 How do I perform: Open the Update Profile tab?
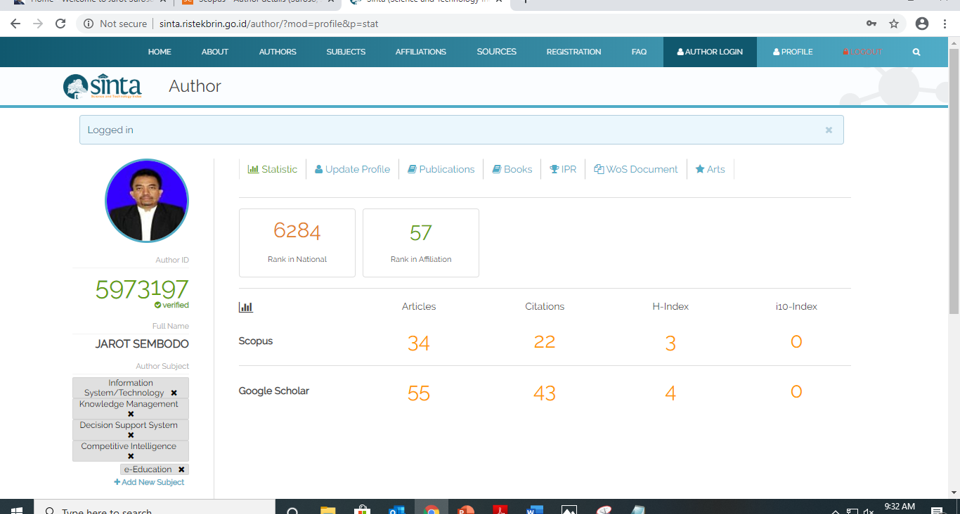pos(352,169)
